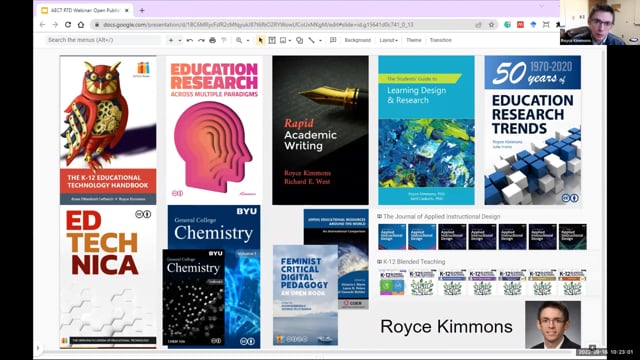Open the zoom level dropdown arrow
The height and width of the screenshot is (360, 640).
[248, 40]
